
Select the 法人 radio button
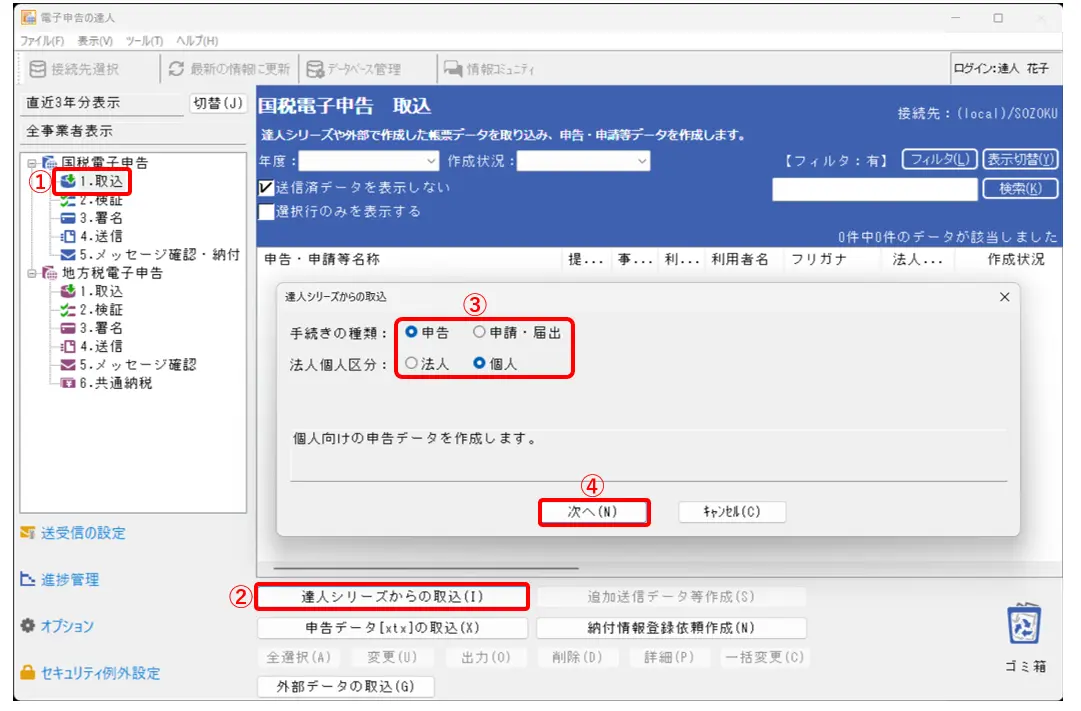coord(411,364)
